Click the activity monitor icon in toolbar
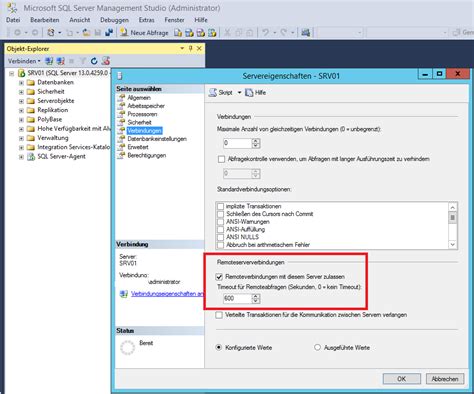 pos(305,33)
